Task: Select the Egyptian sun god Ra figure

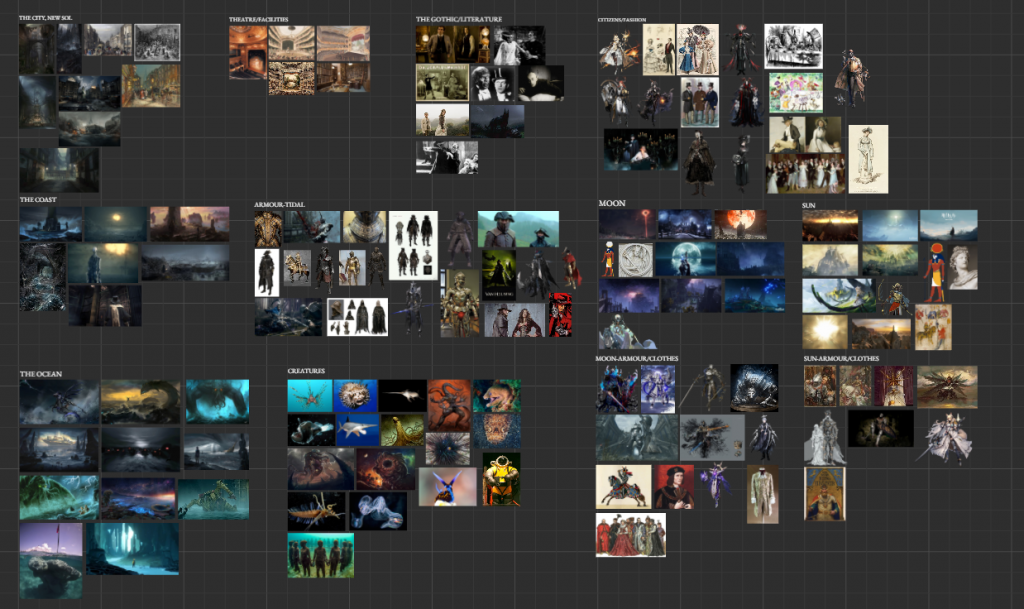Action: [x=934, y=273]
